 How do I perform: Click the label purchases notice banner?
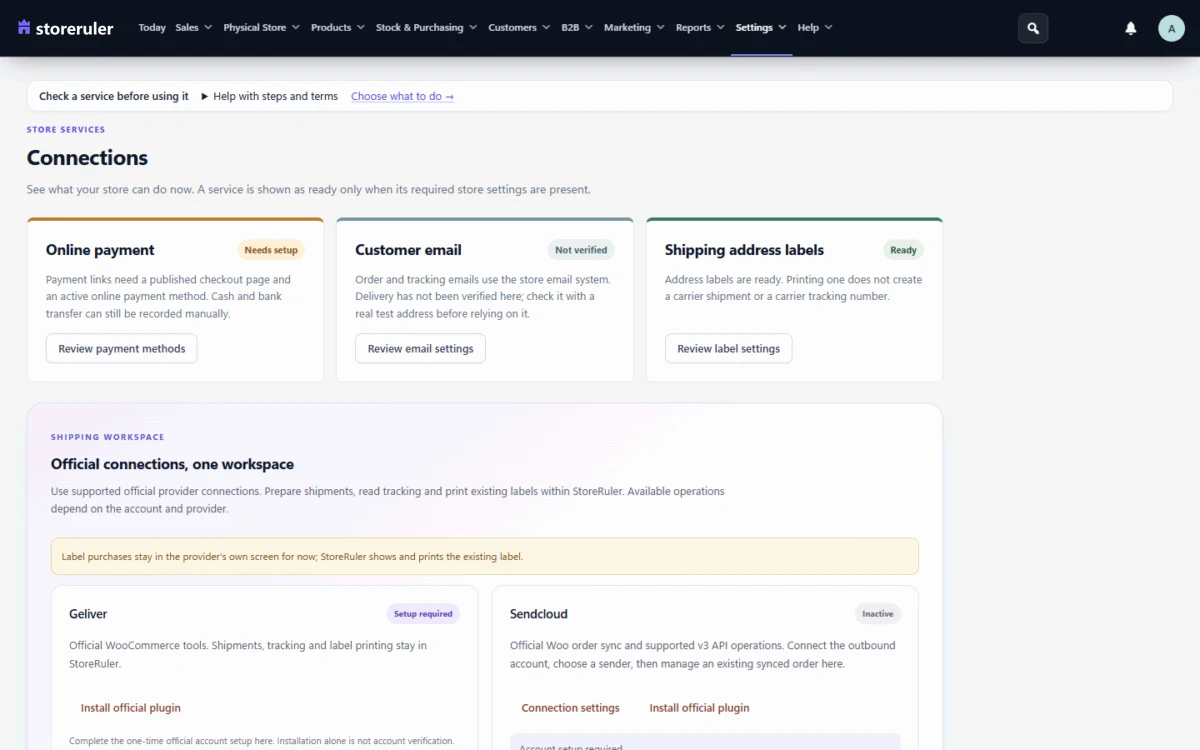tap(485, 556)
